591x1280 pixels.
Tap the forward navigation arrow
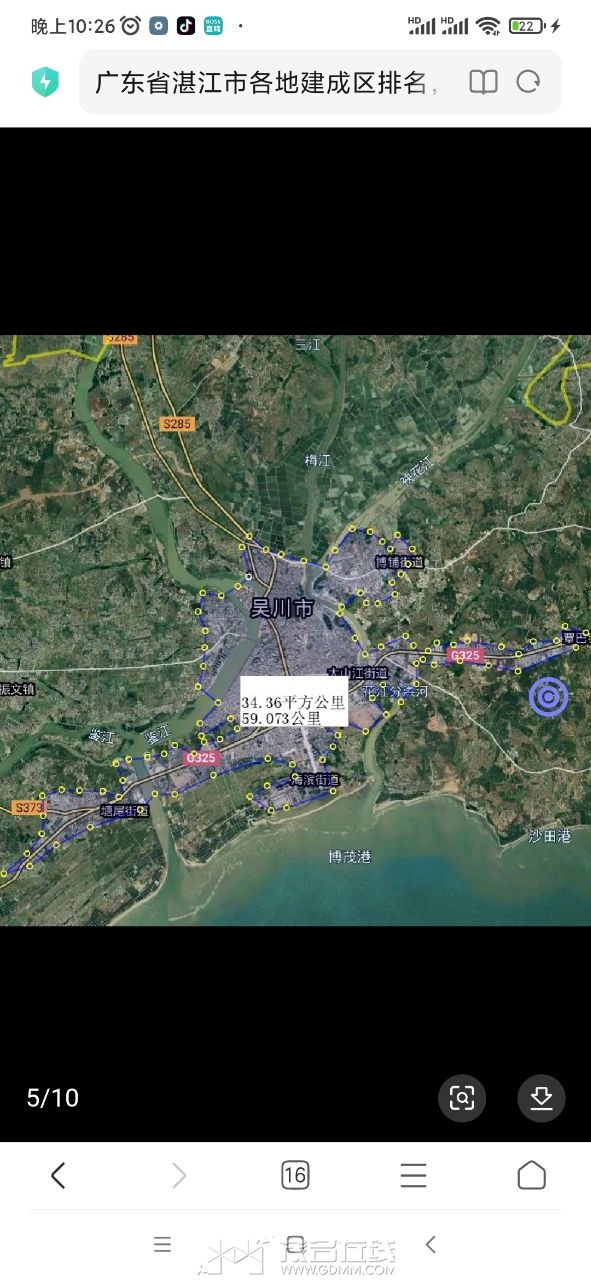click(x=179, y=1175)
